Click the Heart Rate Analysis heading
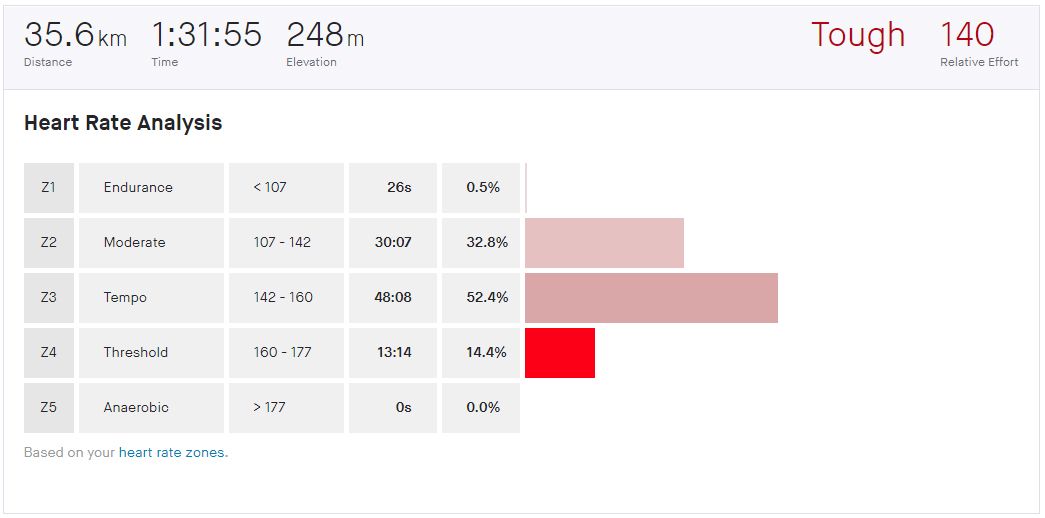Viewport: 1045px width, 518px height. click(x=123, y=123)
